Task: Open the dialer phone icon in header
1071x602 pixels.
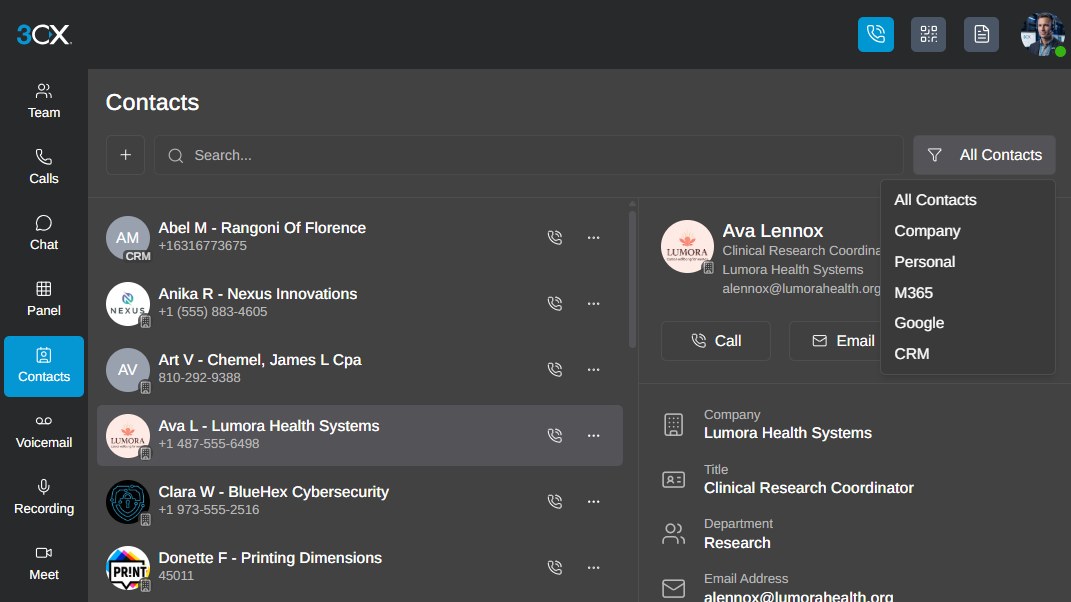Action: 876,34
